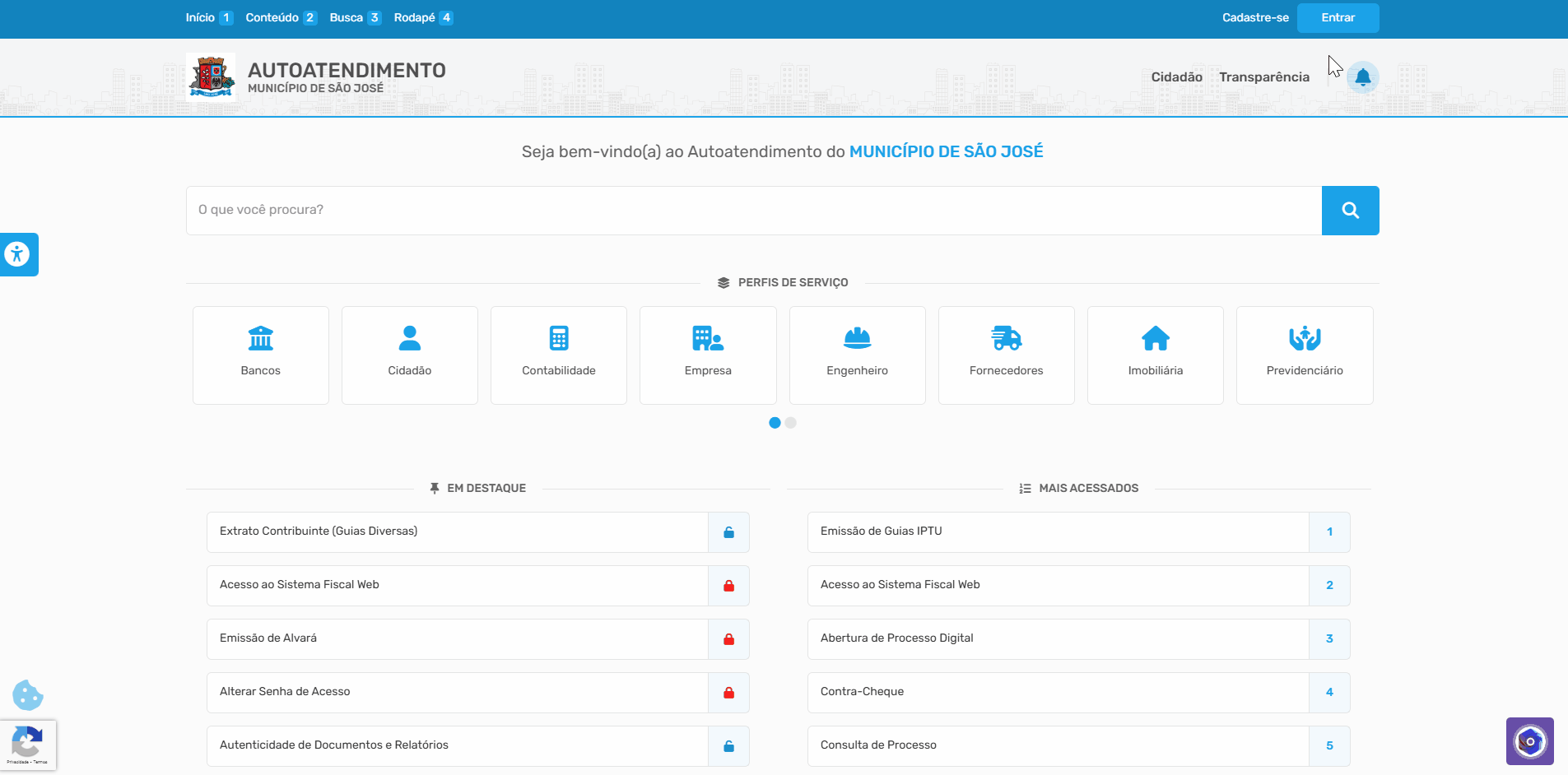1568x775 pixels.
Task: Click the Cadastre-se link
Action: [1254, 18]
